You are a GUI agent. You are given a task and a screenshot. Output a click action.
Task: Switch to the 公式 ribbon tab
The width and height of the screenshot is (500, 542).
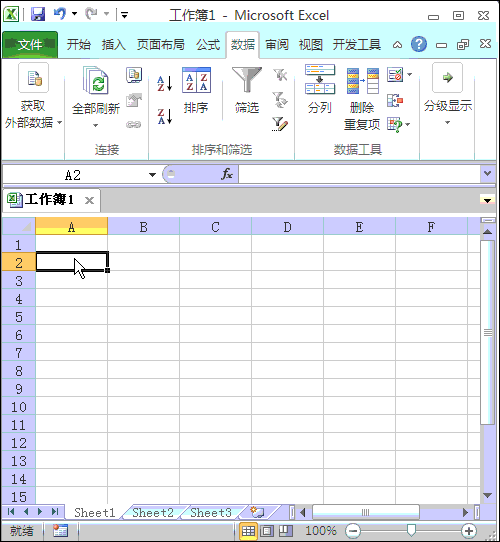pyautogui.click(x=208, y=45)
